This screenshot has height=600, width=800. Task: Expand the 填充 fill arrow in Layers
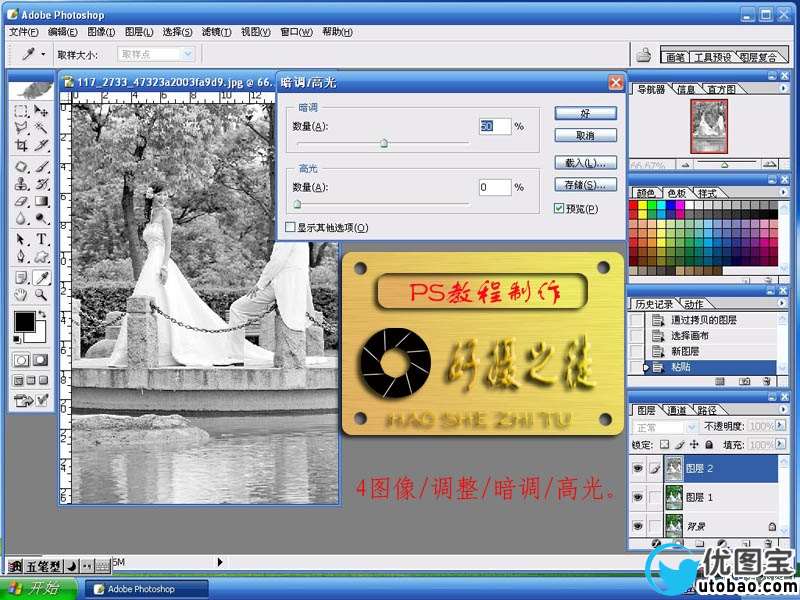point(781,444)
